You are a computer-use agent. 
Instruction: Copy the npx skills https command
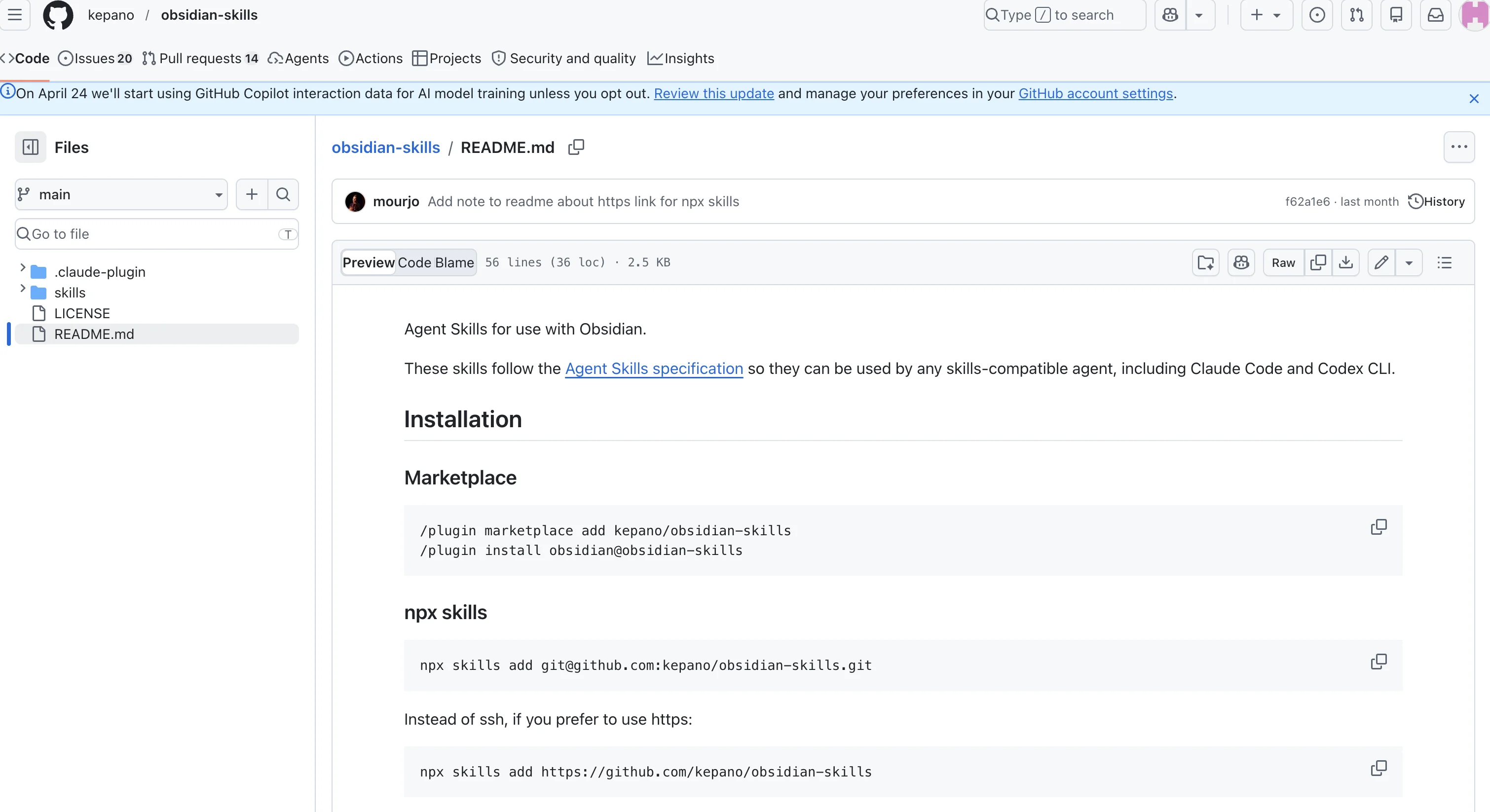pyautogui.click(x=1379, y=769)
